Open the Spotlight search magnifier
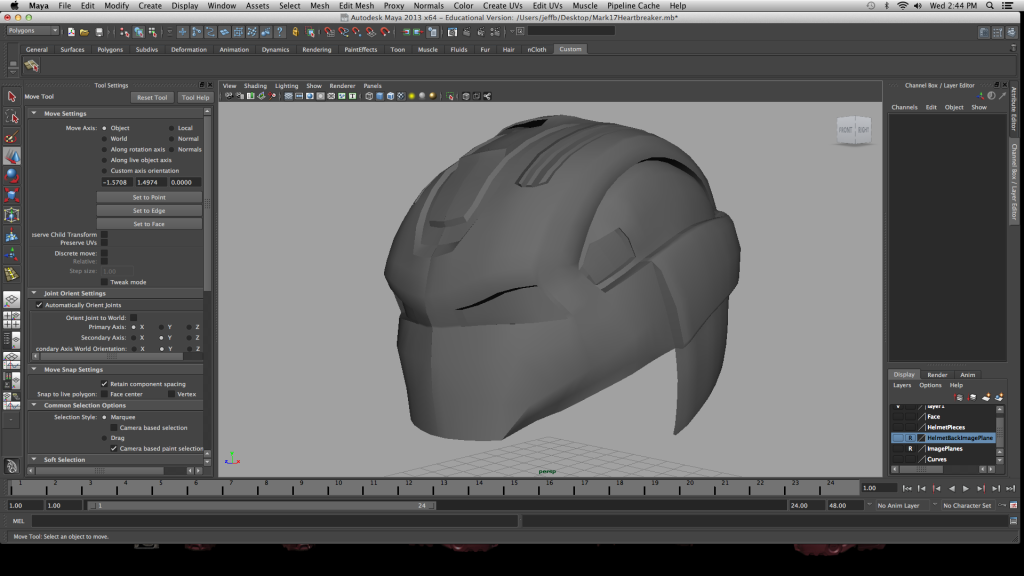This screenshot has width=1024, height=576. coord(990,6)
